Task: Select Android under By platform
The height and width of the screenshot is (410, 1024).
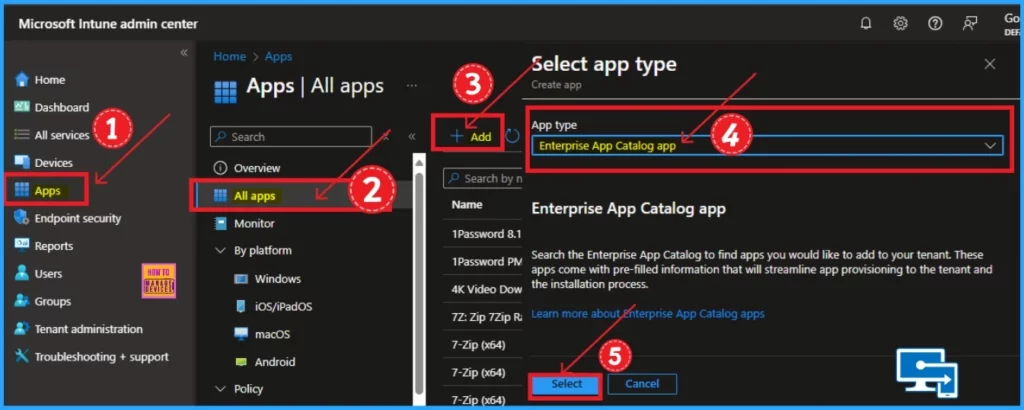Action: [275, 362]
